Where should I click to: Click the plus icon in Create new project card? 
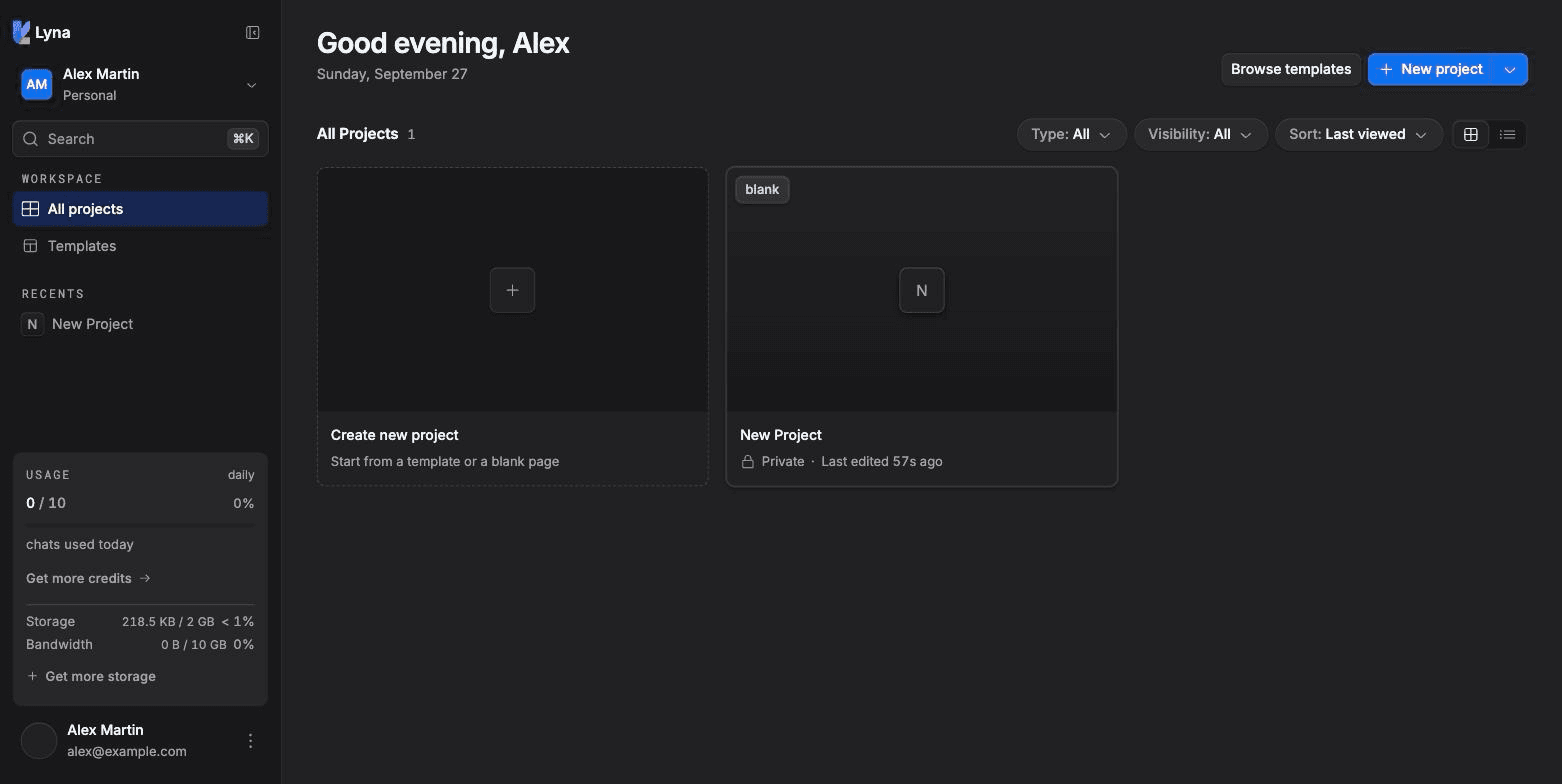(512, 290)
